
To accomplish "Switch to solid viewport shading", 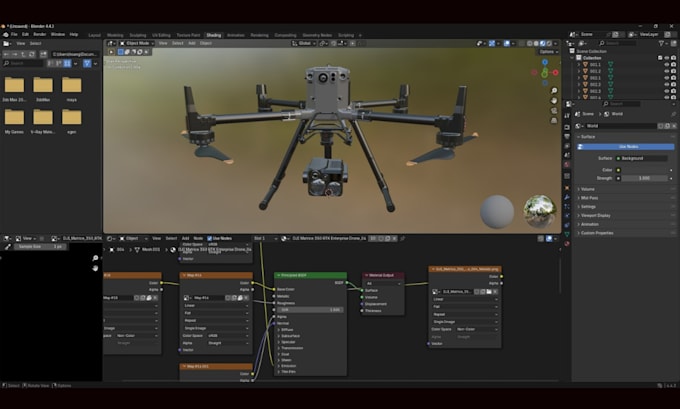I will coord(536,43).
